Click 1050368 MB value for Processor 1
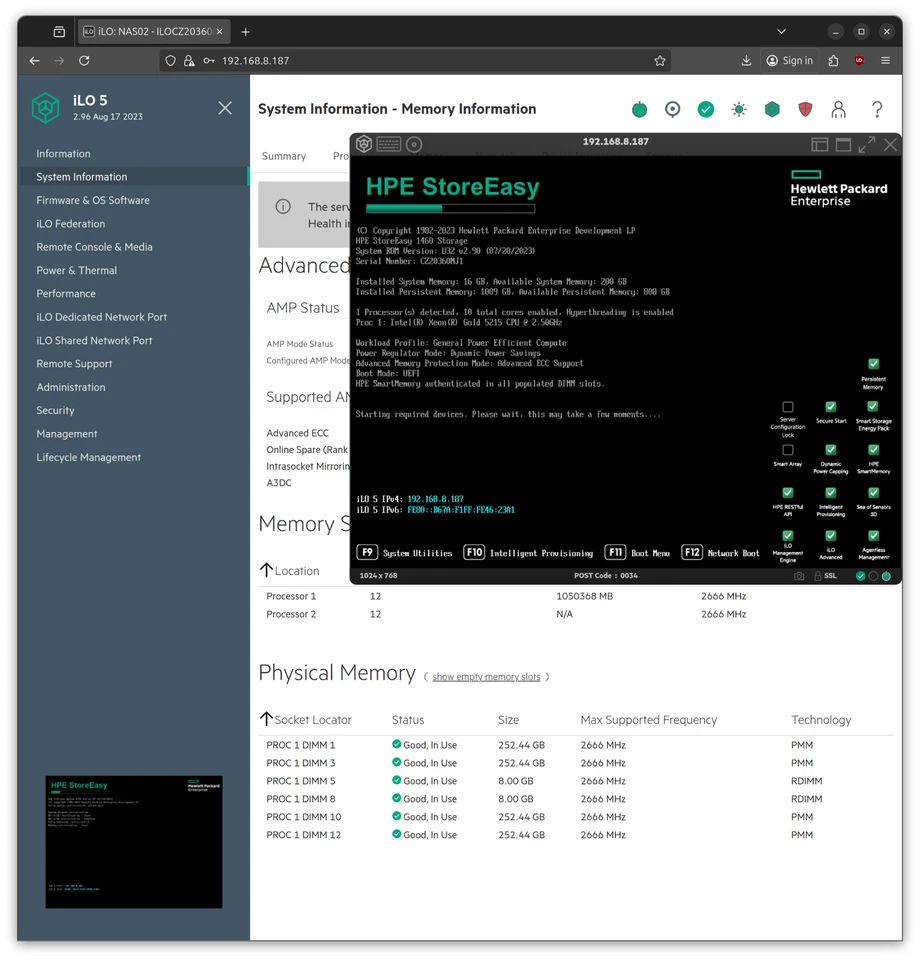The image size is (920, 960). pyautogui.click(x=584, y=596)
